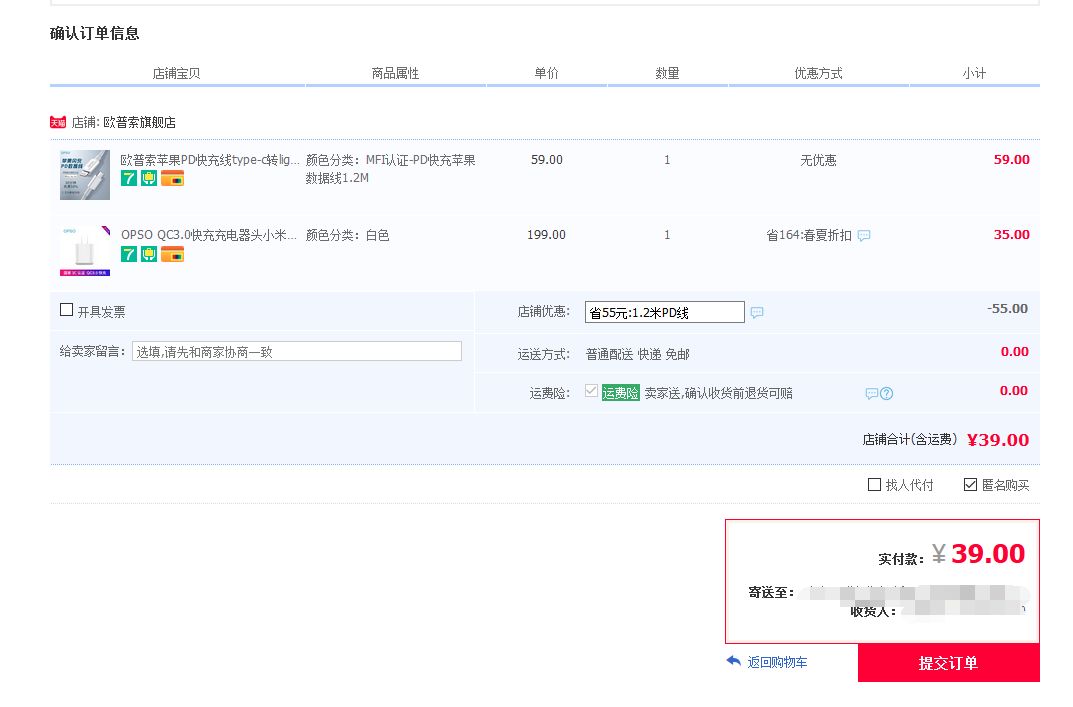
Task: Click the 确认订单信息 heading
Action: coord(94,33)
